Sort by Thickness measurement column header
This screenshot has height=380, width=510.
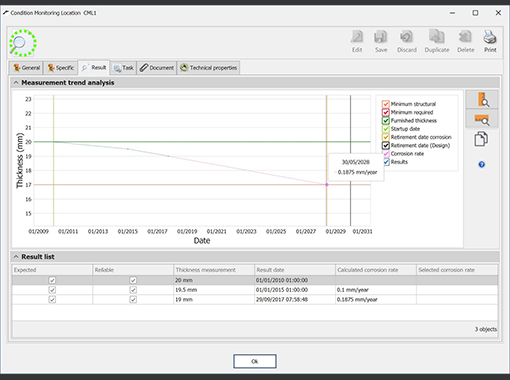pyautogui.click(x=214, y=270)
